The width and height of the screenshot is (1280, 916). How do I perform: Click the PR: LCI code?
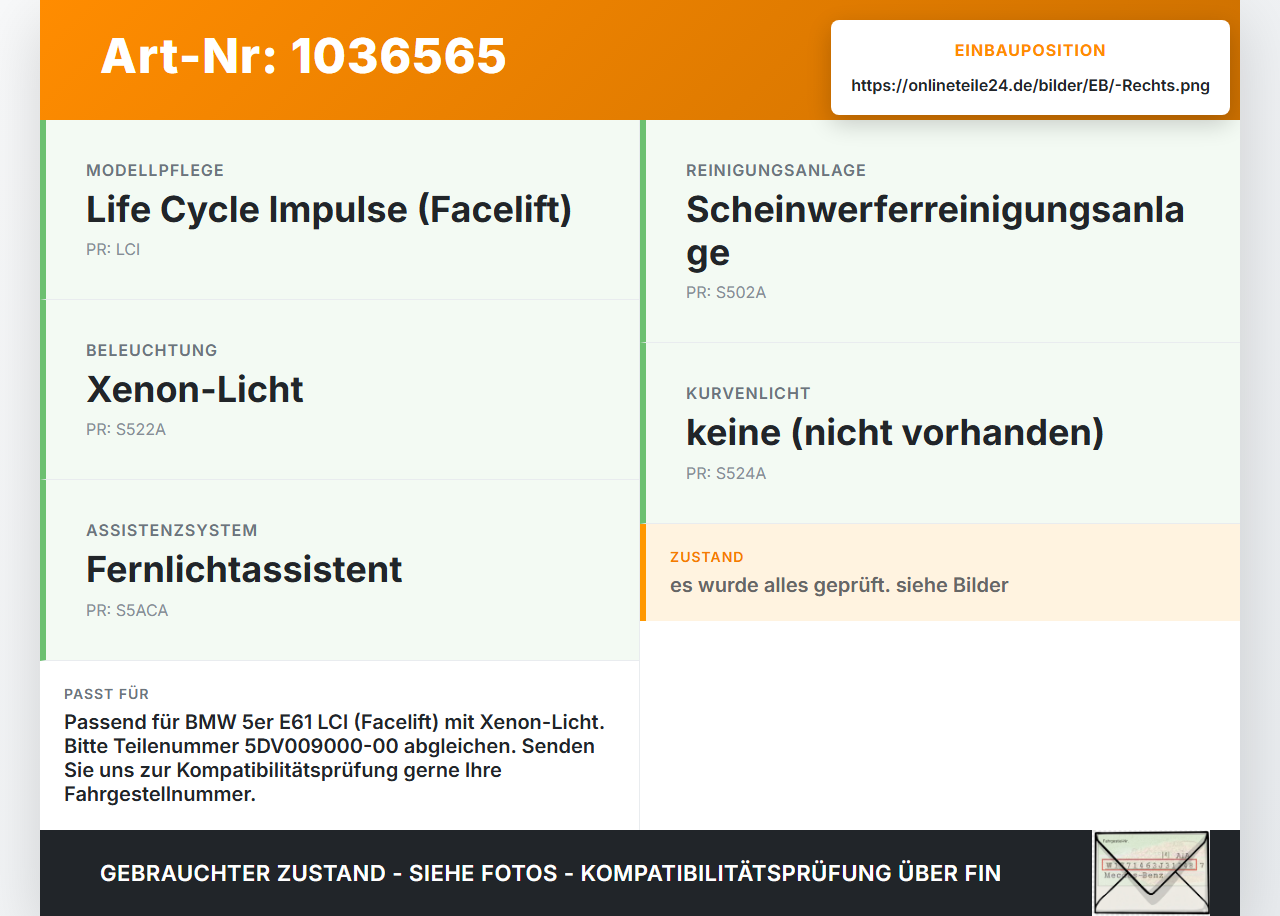pos(113,249)
